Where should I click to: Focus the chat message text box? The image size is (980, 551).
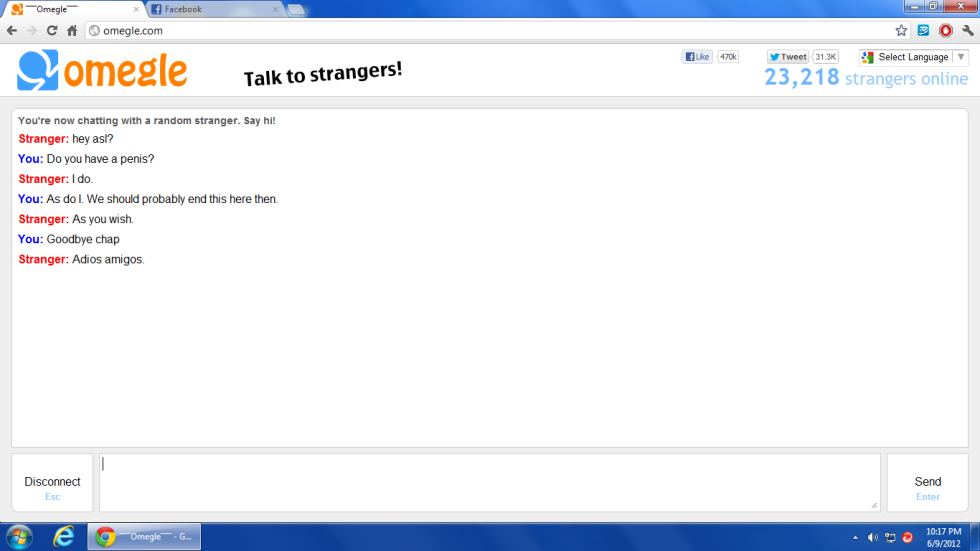489,483
